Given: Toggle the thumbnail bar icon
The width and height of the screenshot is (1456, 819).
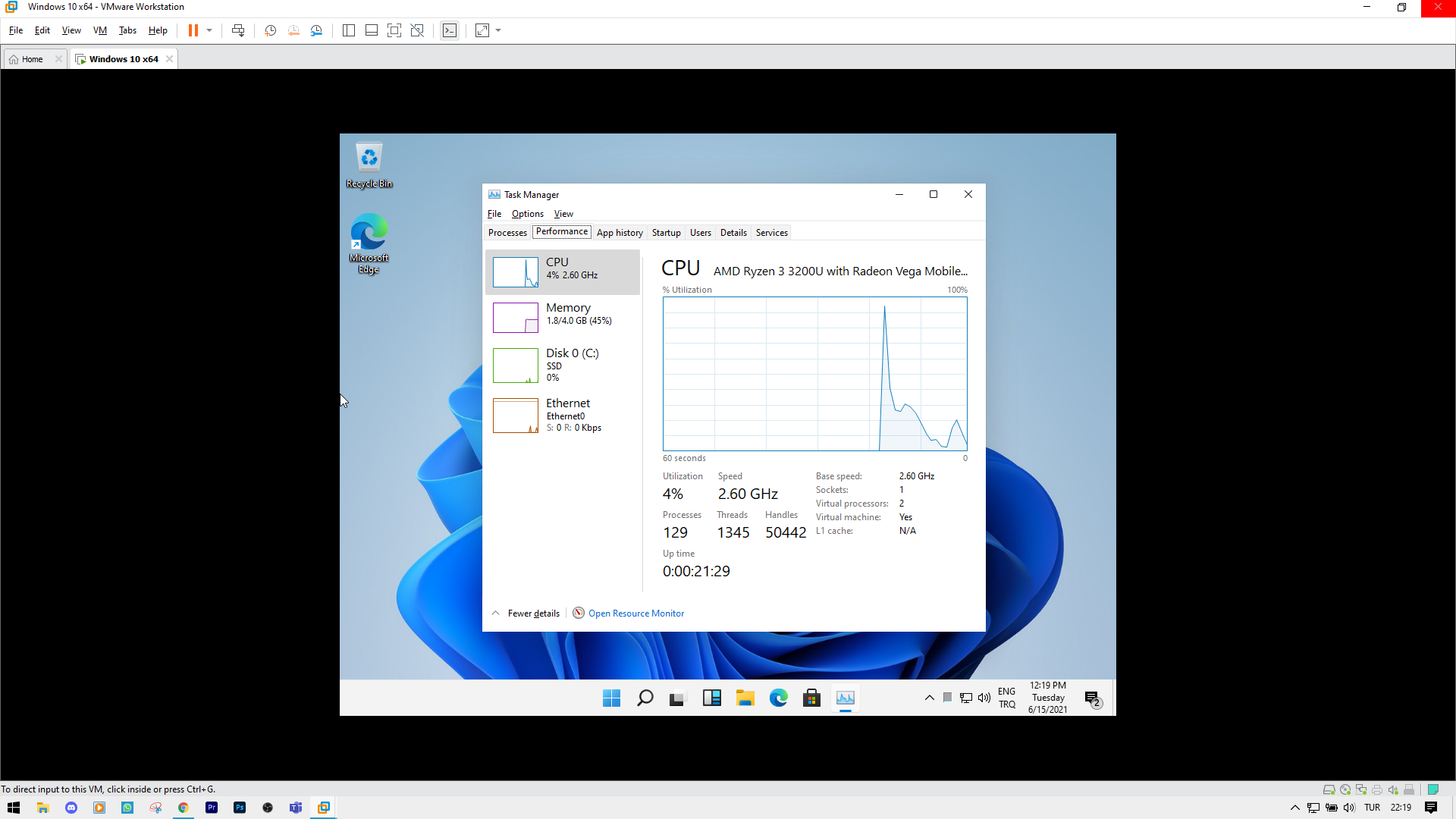Looking at the screenshot, I should (372, 30).
